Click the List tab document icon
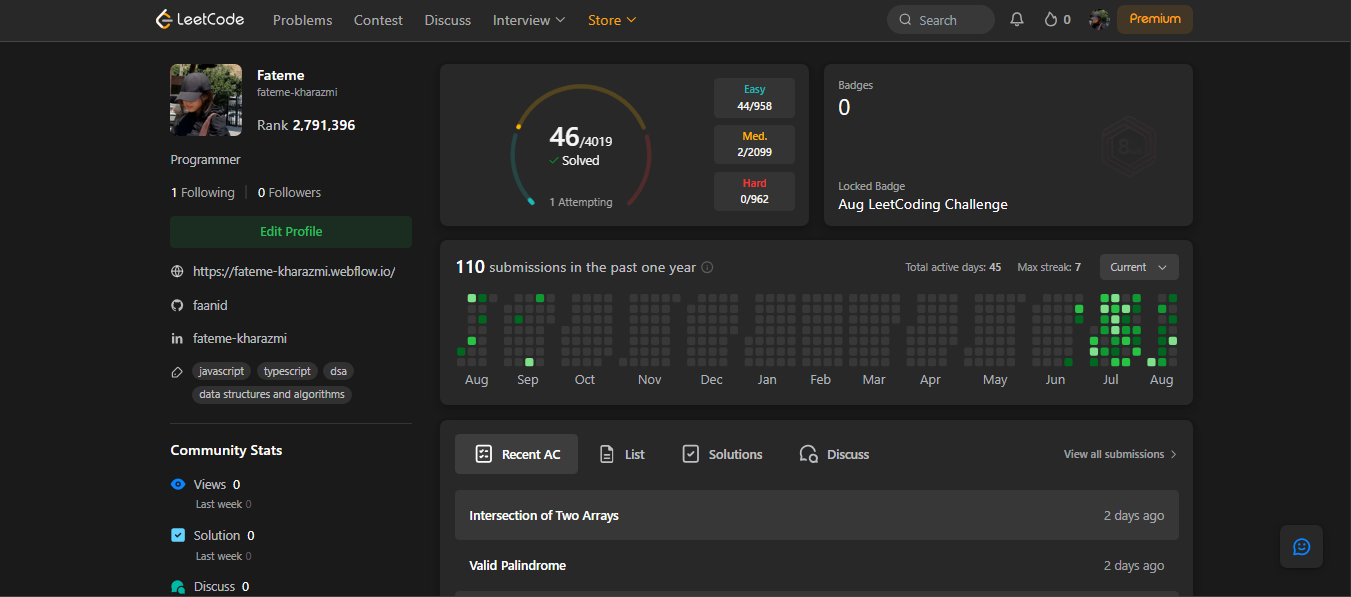 click(606, 454)
